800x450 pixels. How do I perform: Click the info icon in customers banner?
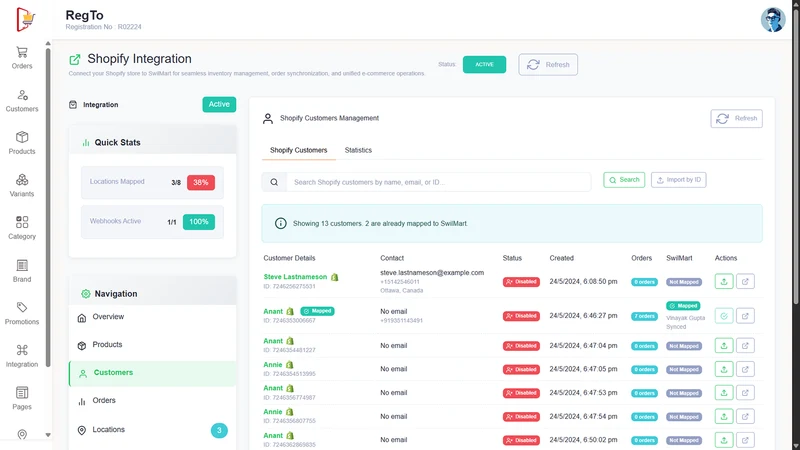(x=281, y=223)
